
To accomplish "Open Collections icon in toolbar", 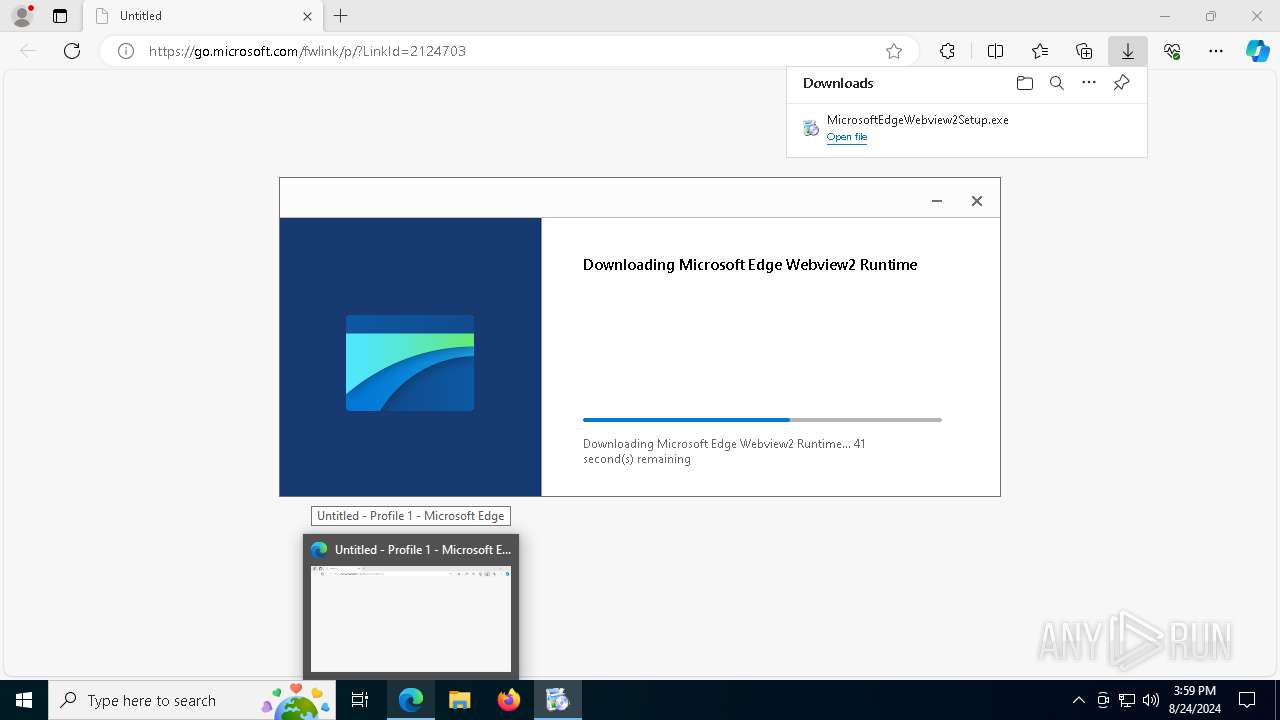I will [1084, 51].
